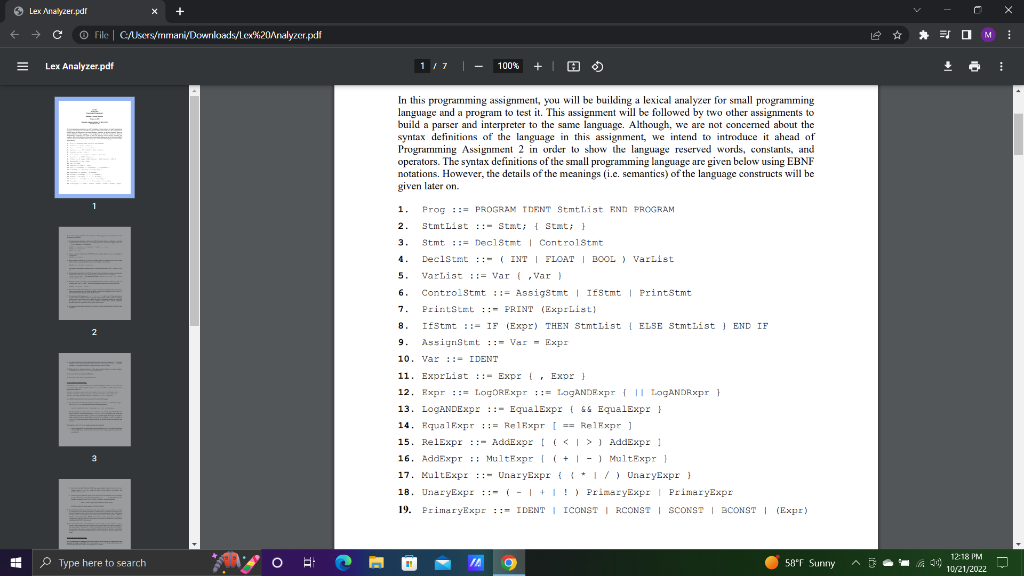The width and height of the screenshot is (1024, 576).
Task: Print the PDF document
Action: pos(974,66)
